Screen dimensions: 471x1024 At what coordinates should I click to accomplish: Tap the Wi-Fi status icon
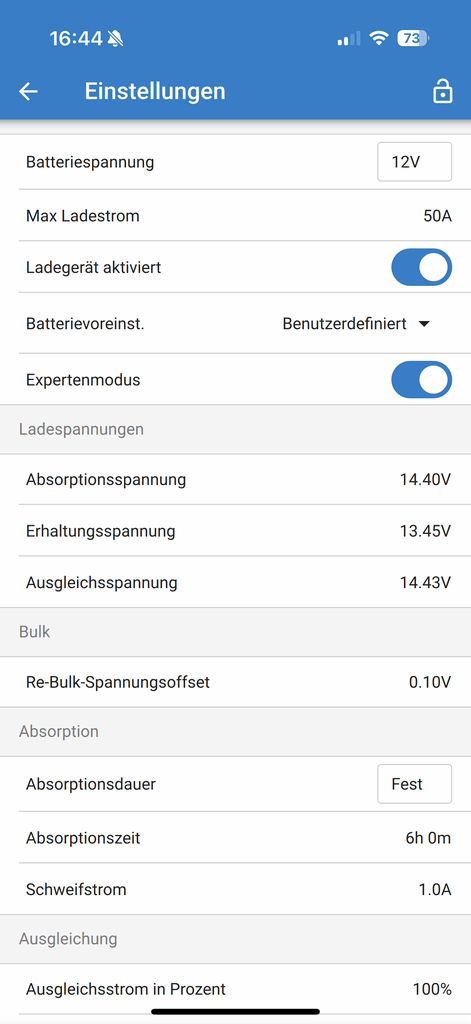tap(379, 39)
